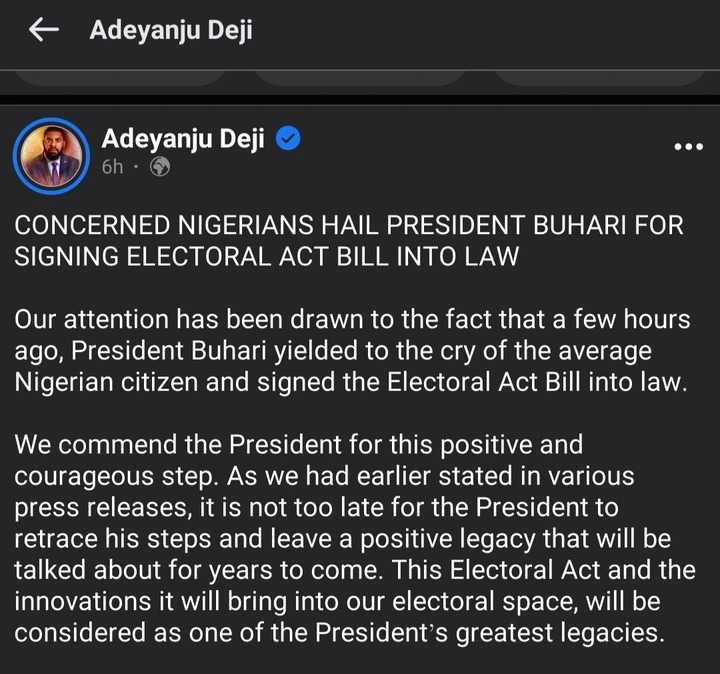Tap the back arrow in the header

44,31
